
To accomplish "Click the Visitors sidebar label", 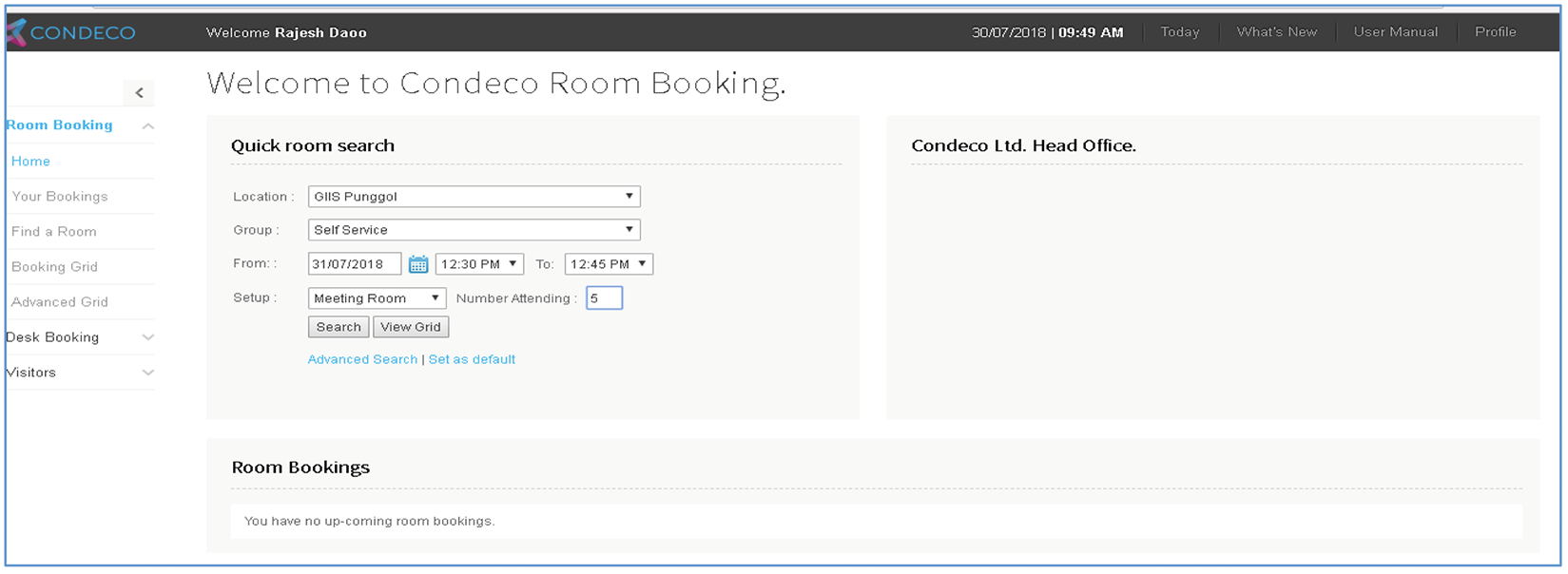I will 31,373.
